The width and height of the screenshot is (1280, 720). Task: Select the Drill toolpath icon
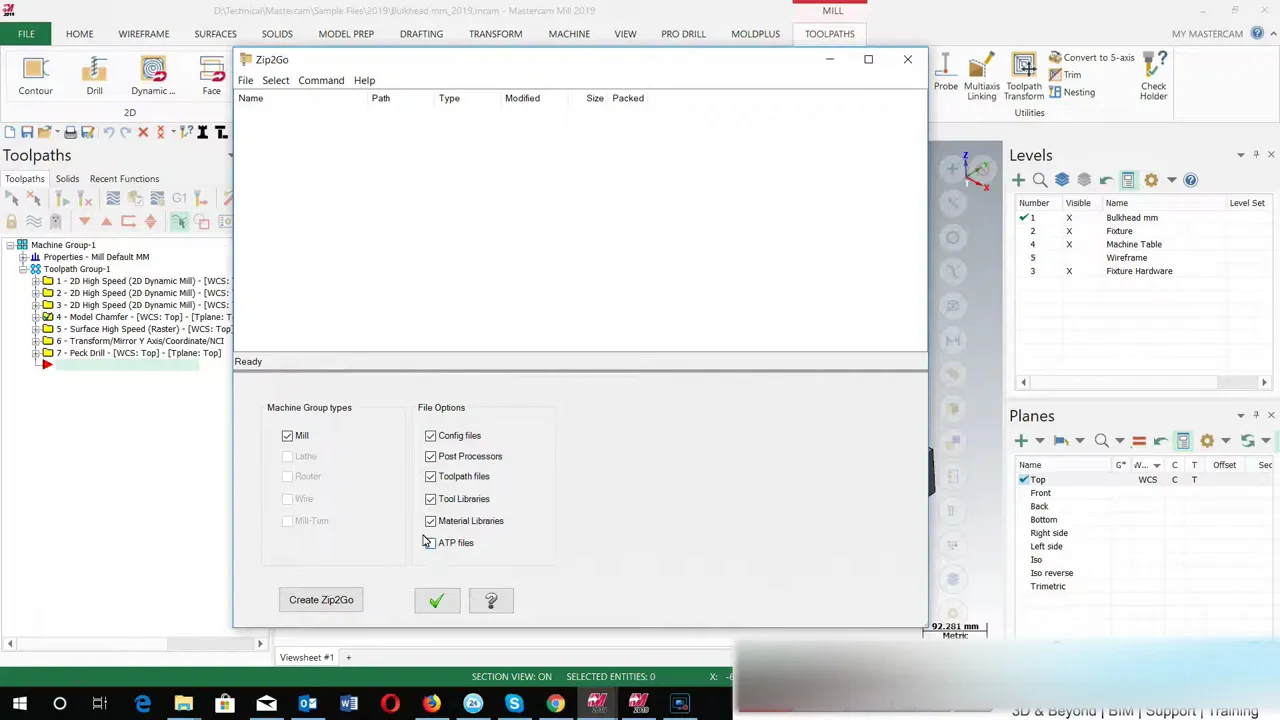[94, 77]
